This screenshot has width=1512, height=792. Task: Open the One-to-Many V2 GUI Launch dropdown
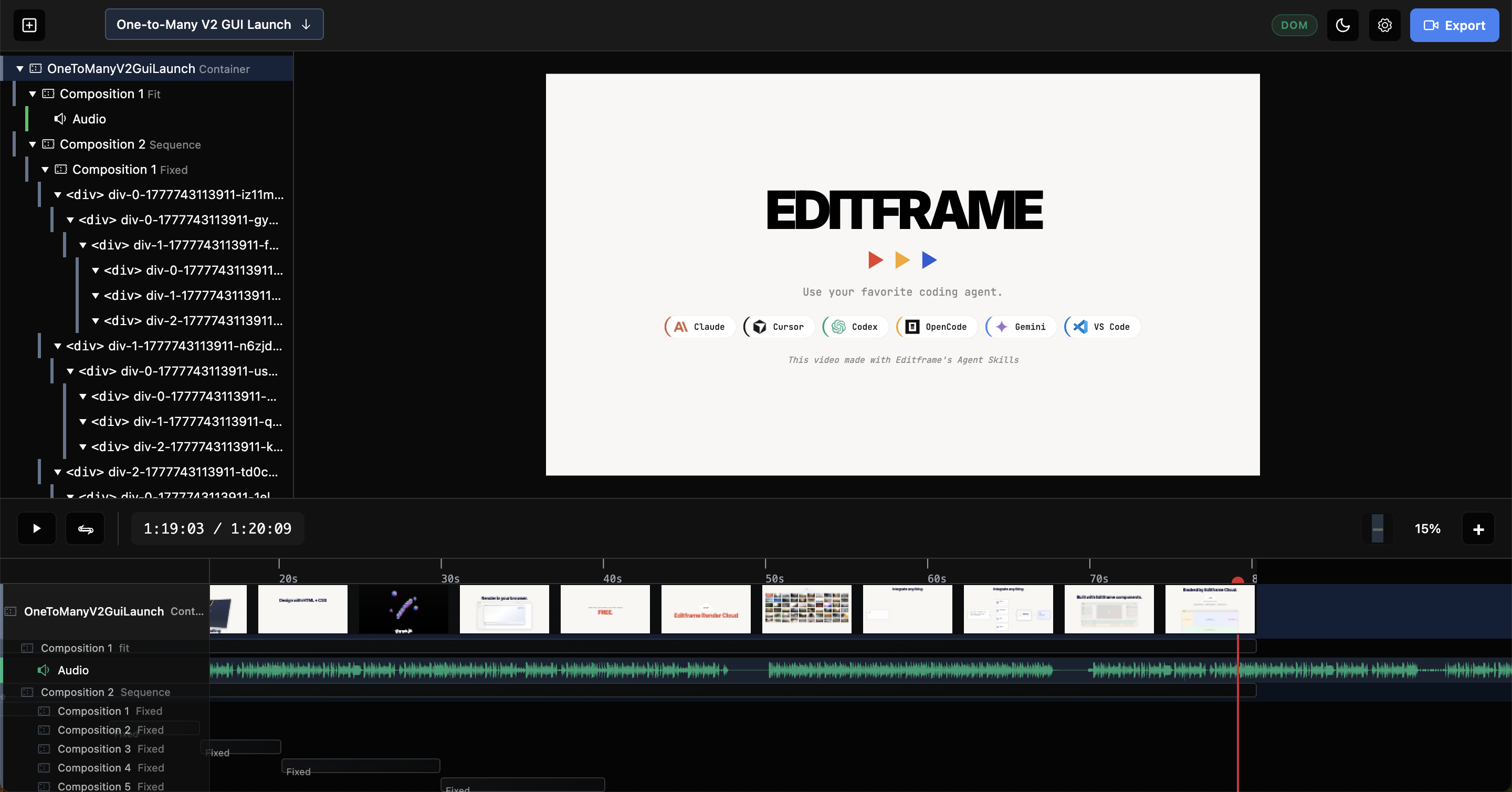click(214, 25)
